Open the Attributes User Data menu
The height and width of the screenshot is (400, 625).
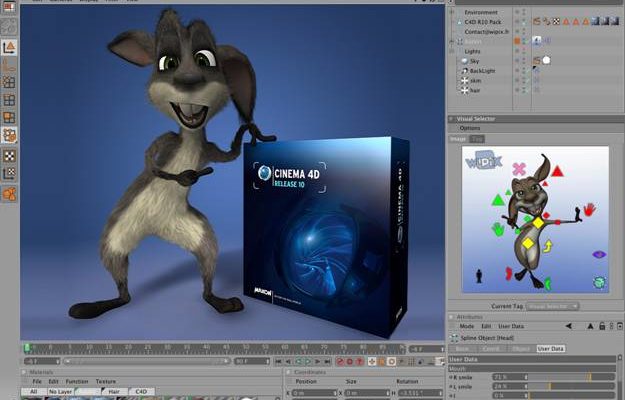[511, 326]
